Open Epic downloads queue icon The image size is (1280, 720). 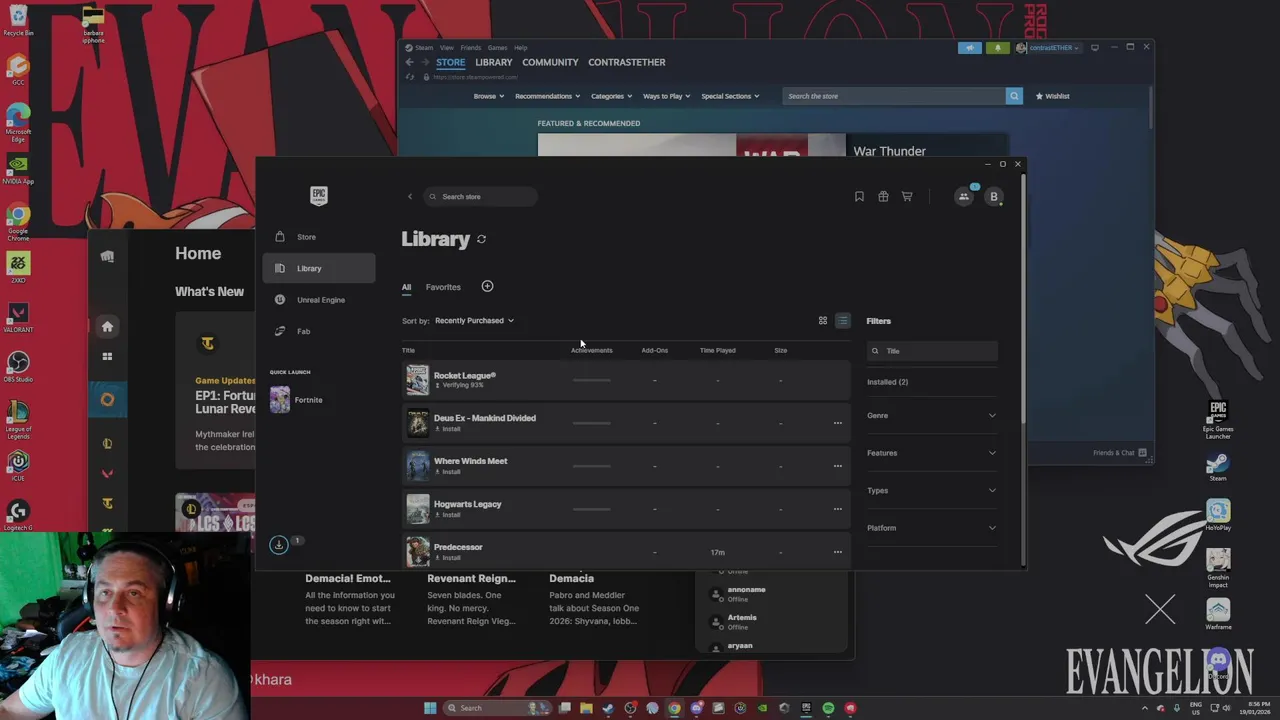point(279,544)
